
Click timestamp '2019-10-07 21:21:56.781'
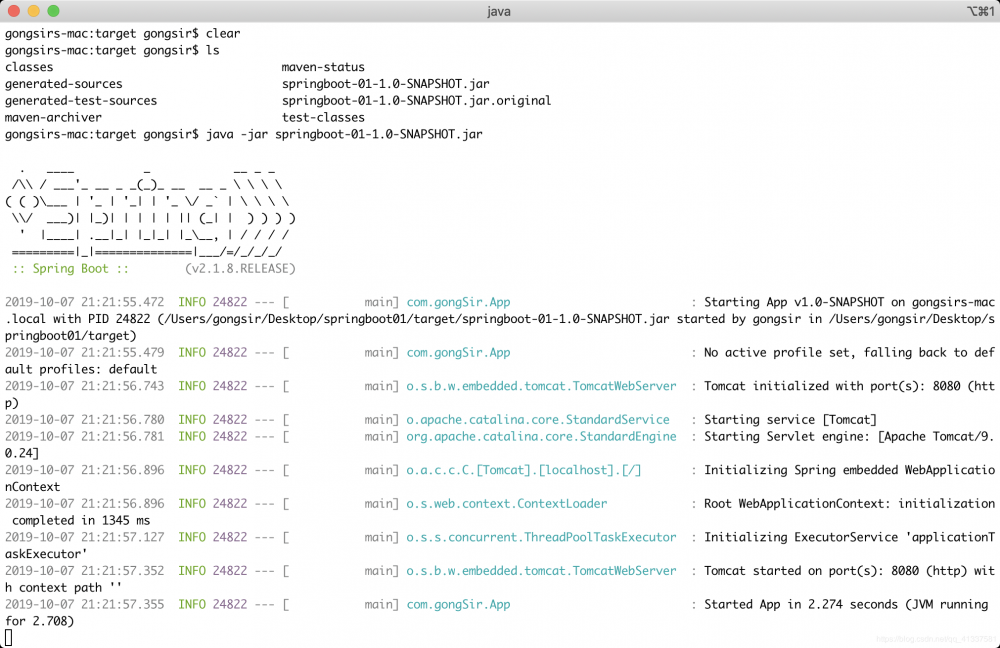pos(85,436)
